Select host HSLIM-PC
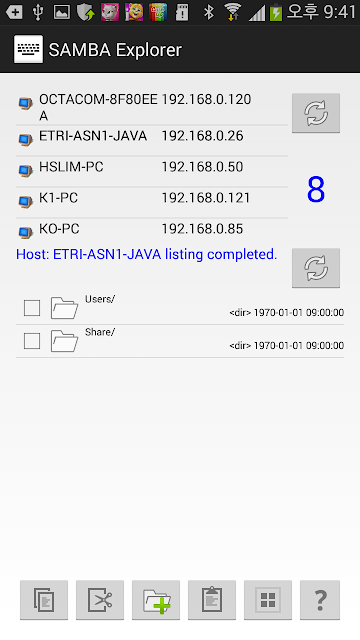Viewport: 360px width, 640px height. (152, 171)
